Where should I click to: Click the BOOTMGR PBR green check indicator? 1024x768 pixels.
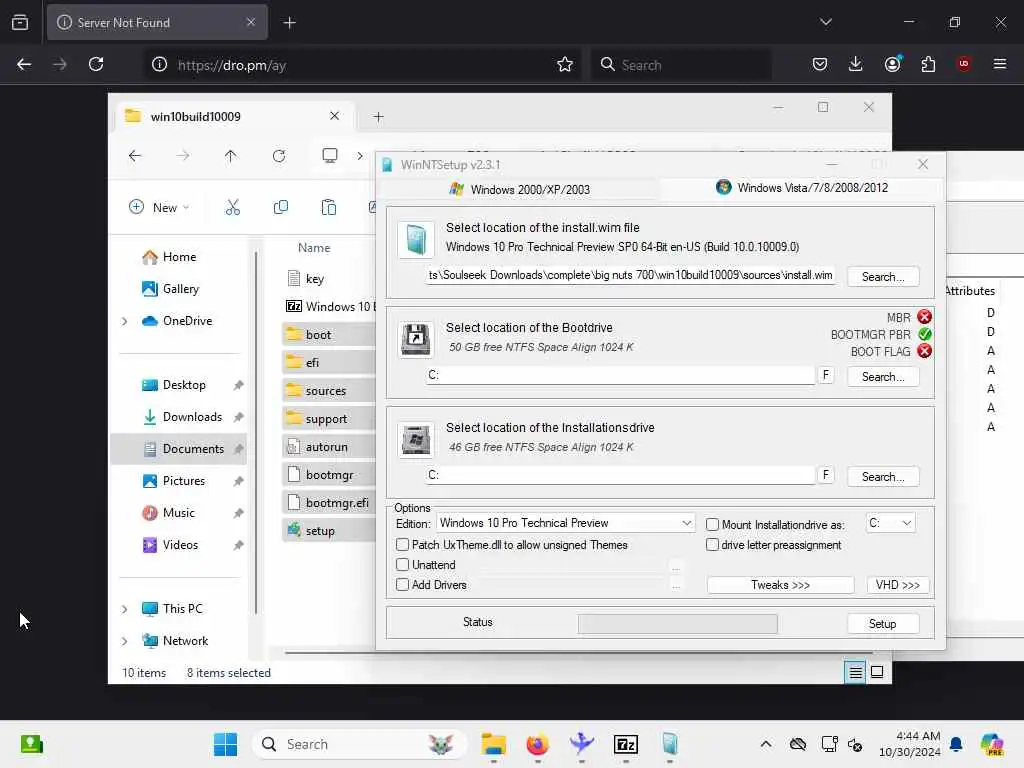[924, 334]
